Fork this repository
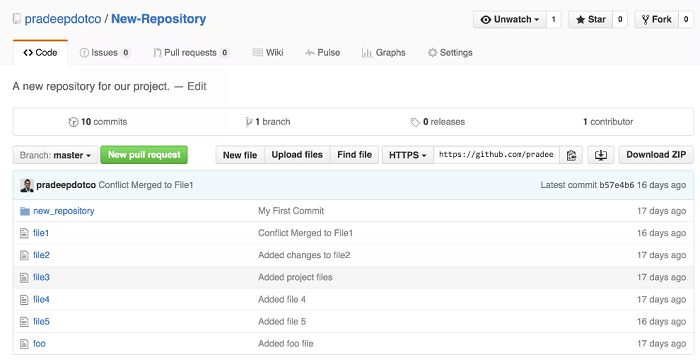This screenshot has height=362, width=700. 657,20
